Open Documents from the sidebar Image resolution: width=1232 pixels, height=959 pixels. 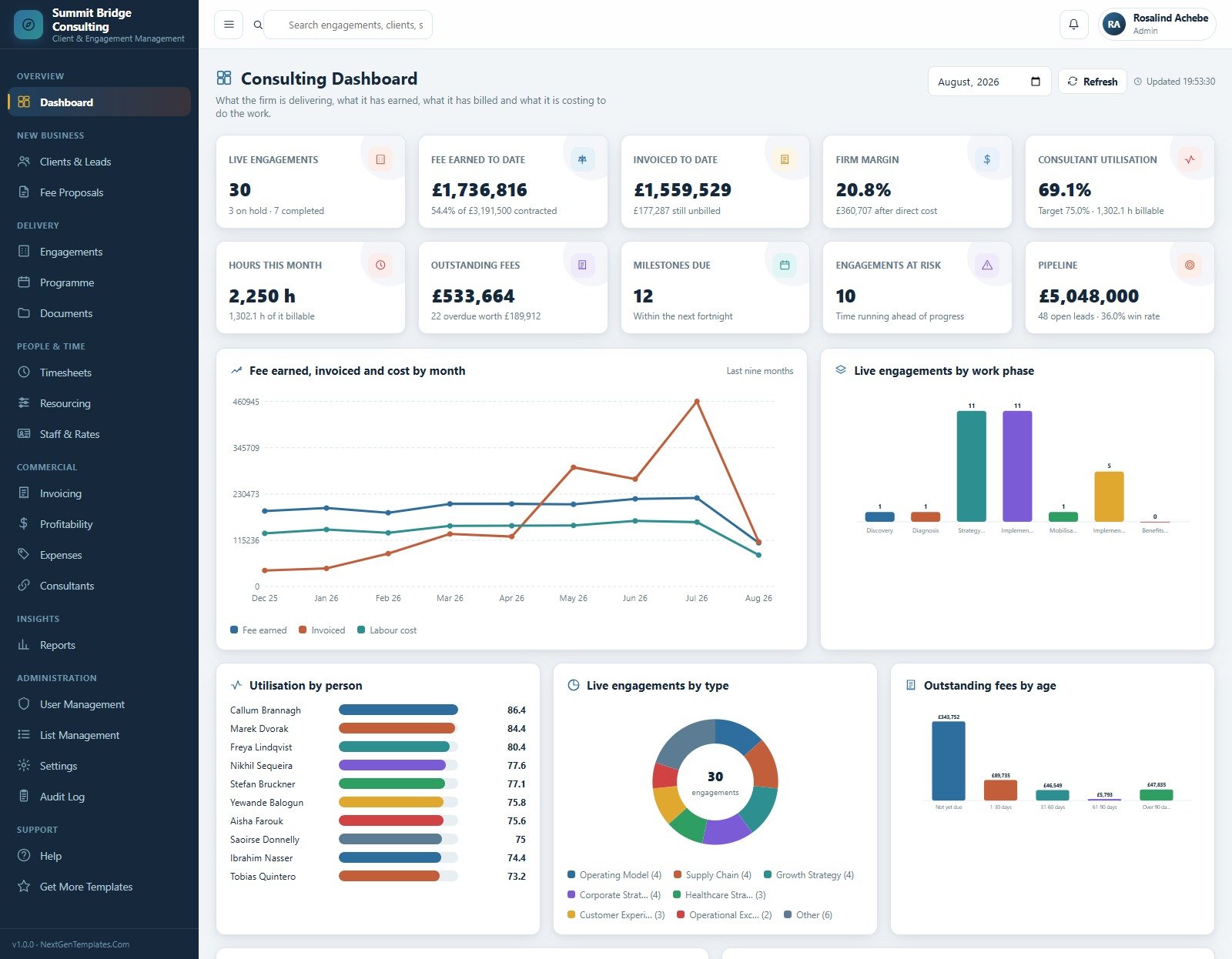[99, 313]
